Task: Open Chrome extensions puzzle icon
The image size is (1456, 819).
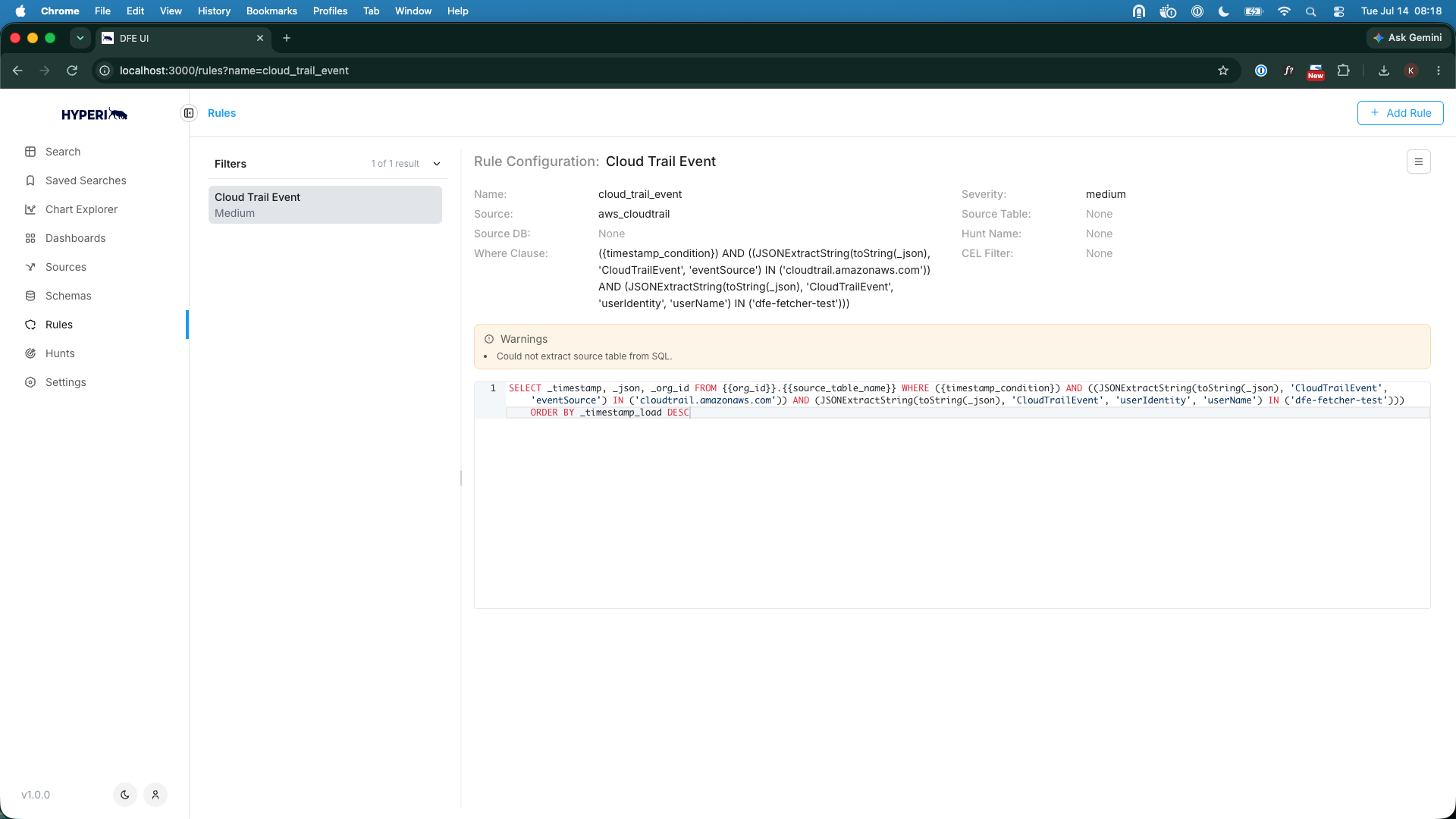Action: [x=1344, y=71]
